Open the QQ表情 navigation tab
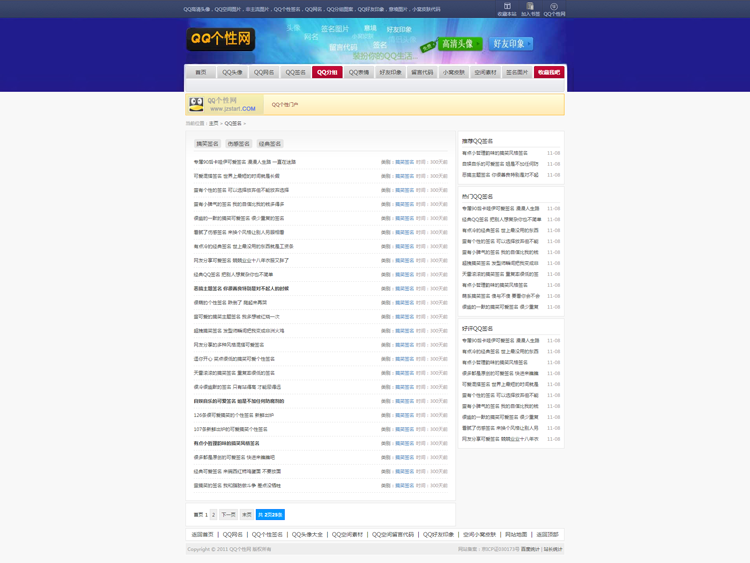This screenshot has height=563, width=750. pyautogui.click(x=359, y=72)
